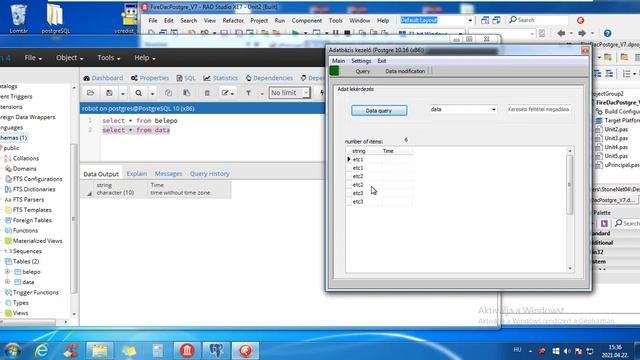The image size is (640, 360).
Task: Open the pgAdmin File menu
Action: [x=33, y=58]
